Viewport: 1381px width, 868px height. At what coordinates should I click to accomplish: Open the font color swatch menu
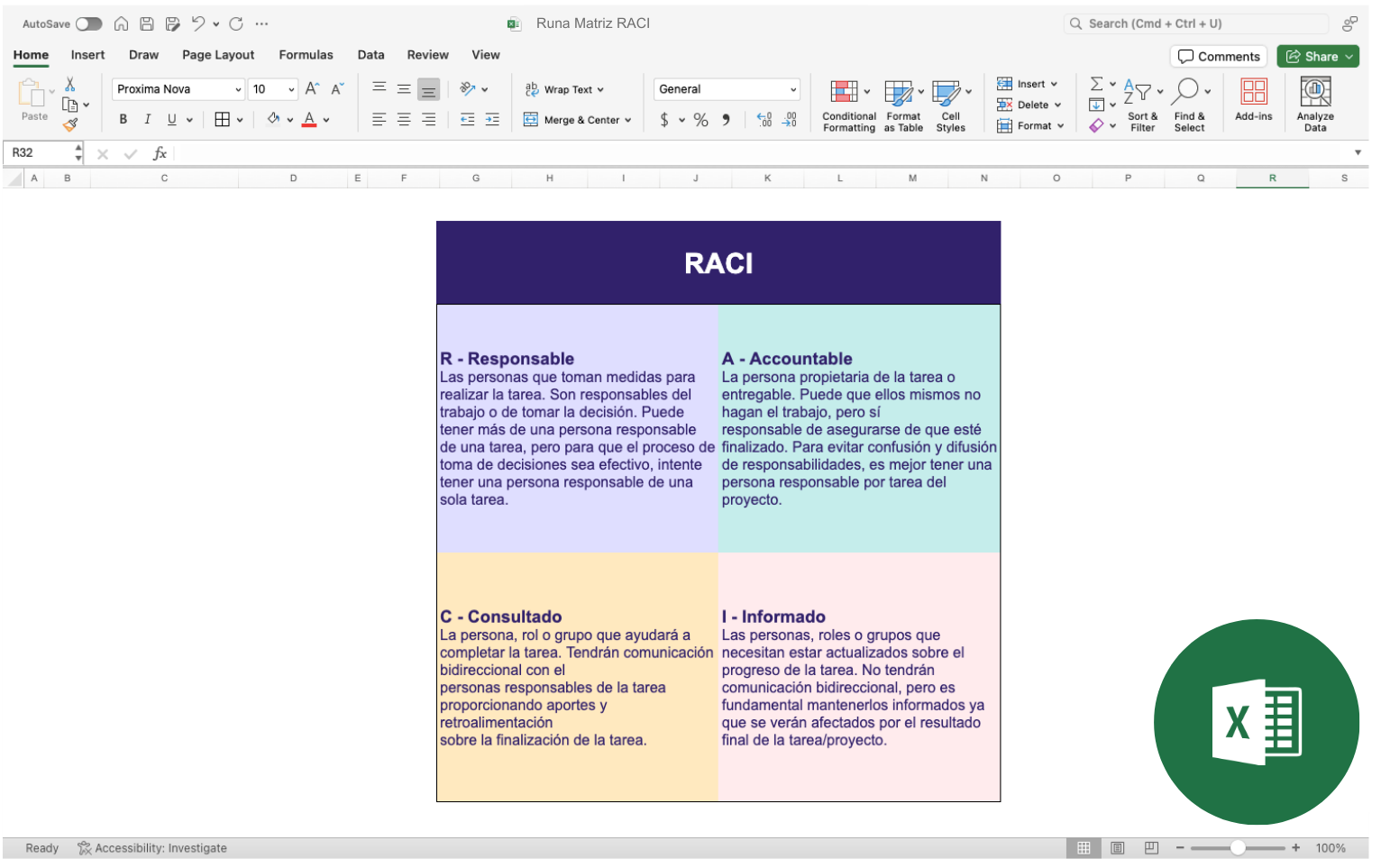tap(326, 119)
